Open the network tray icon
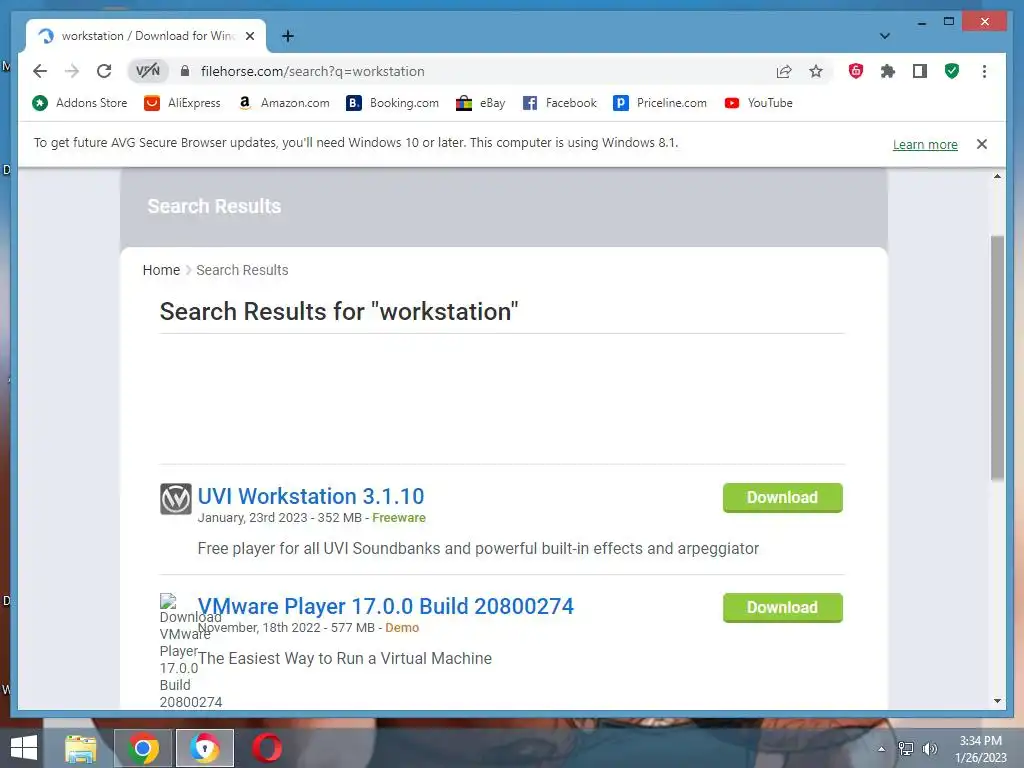The height and width of the screenshot is (768, 1024). click(906, 749)
